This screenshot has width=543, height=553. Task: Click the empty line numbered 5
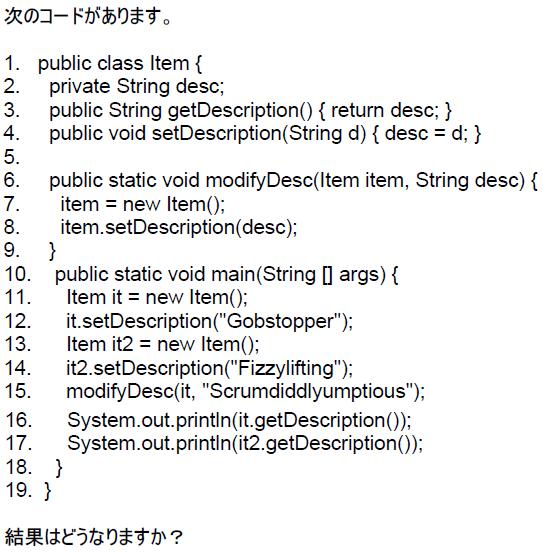coord(12,157)
